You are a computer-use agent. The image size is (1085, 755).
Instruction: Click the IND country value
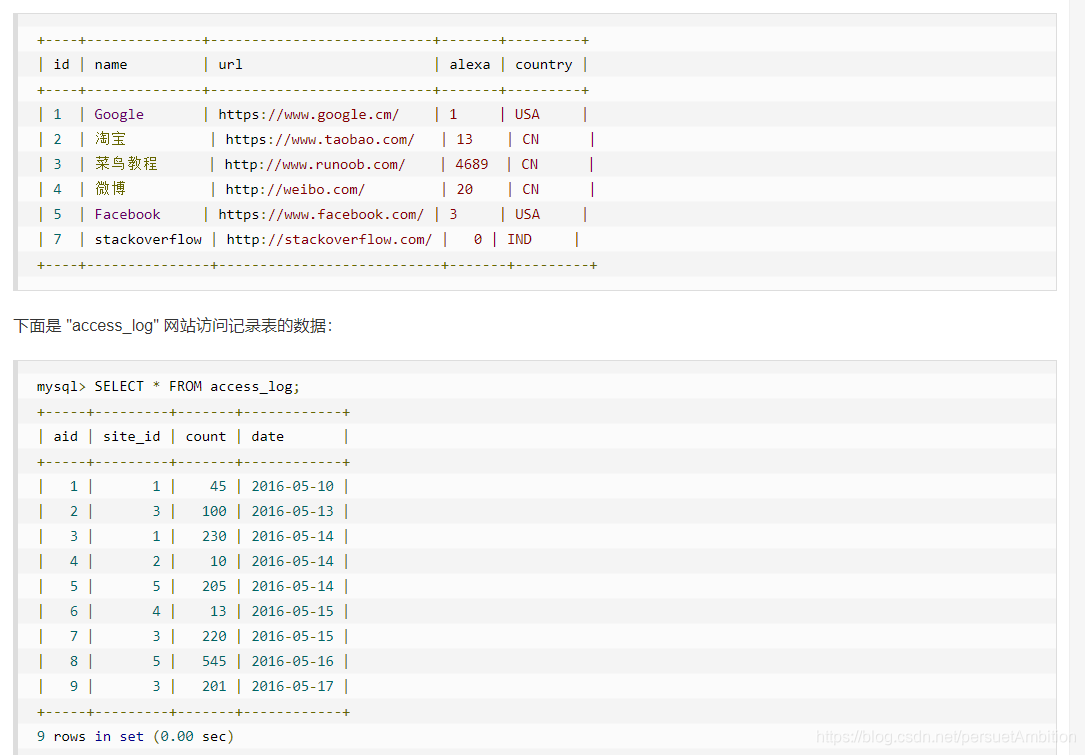[x=520, y=239]
